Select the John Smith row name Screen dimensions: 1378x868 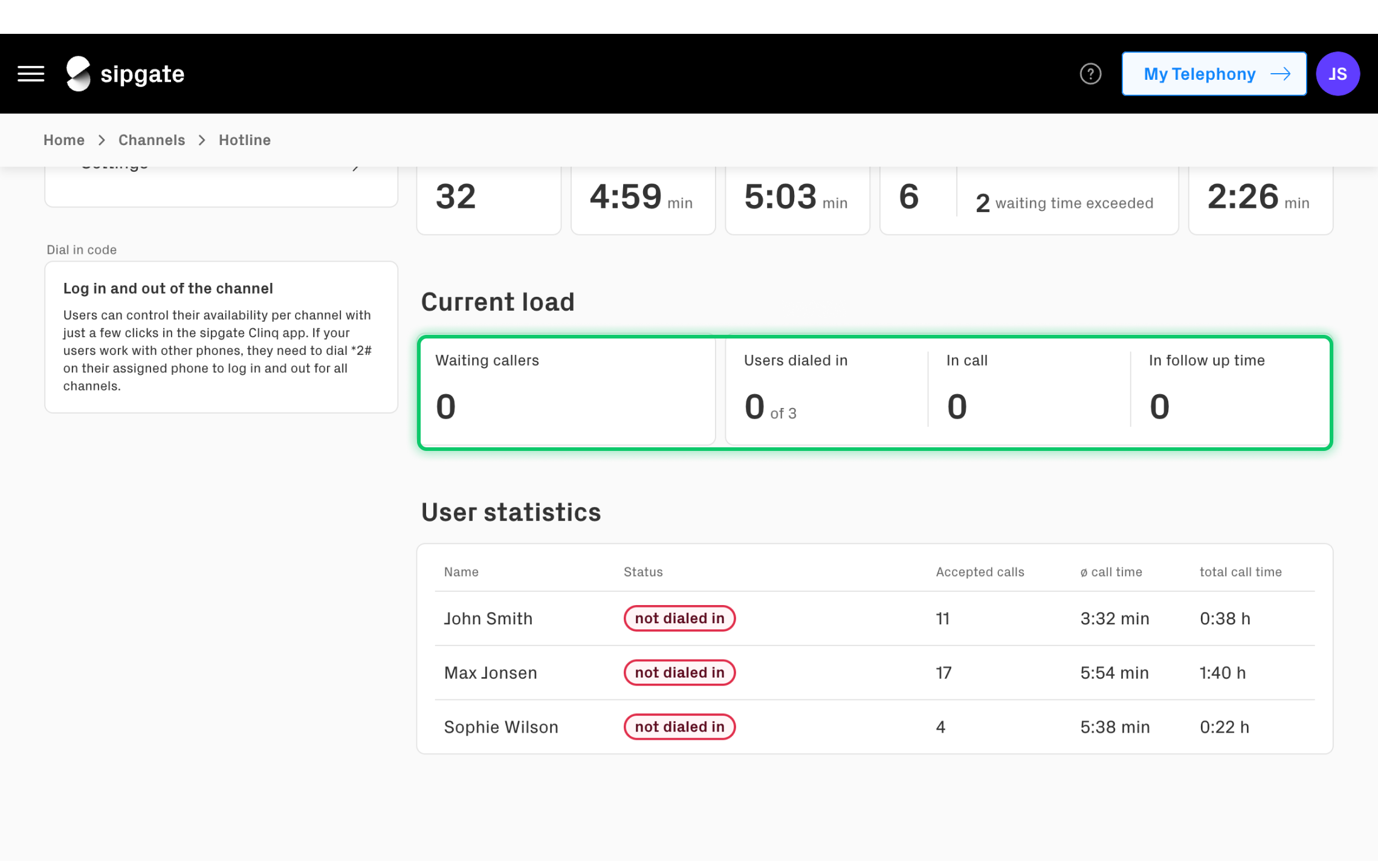coord(488,618)
